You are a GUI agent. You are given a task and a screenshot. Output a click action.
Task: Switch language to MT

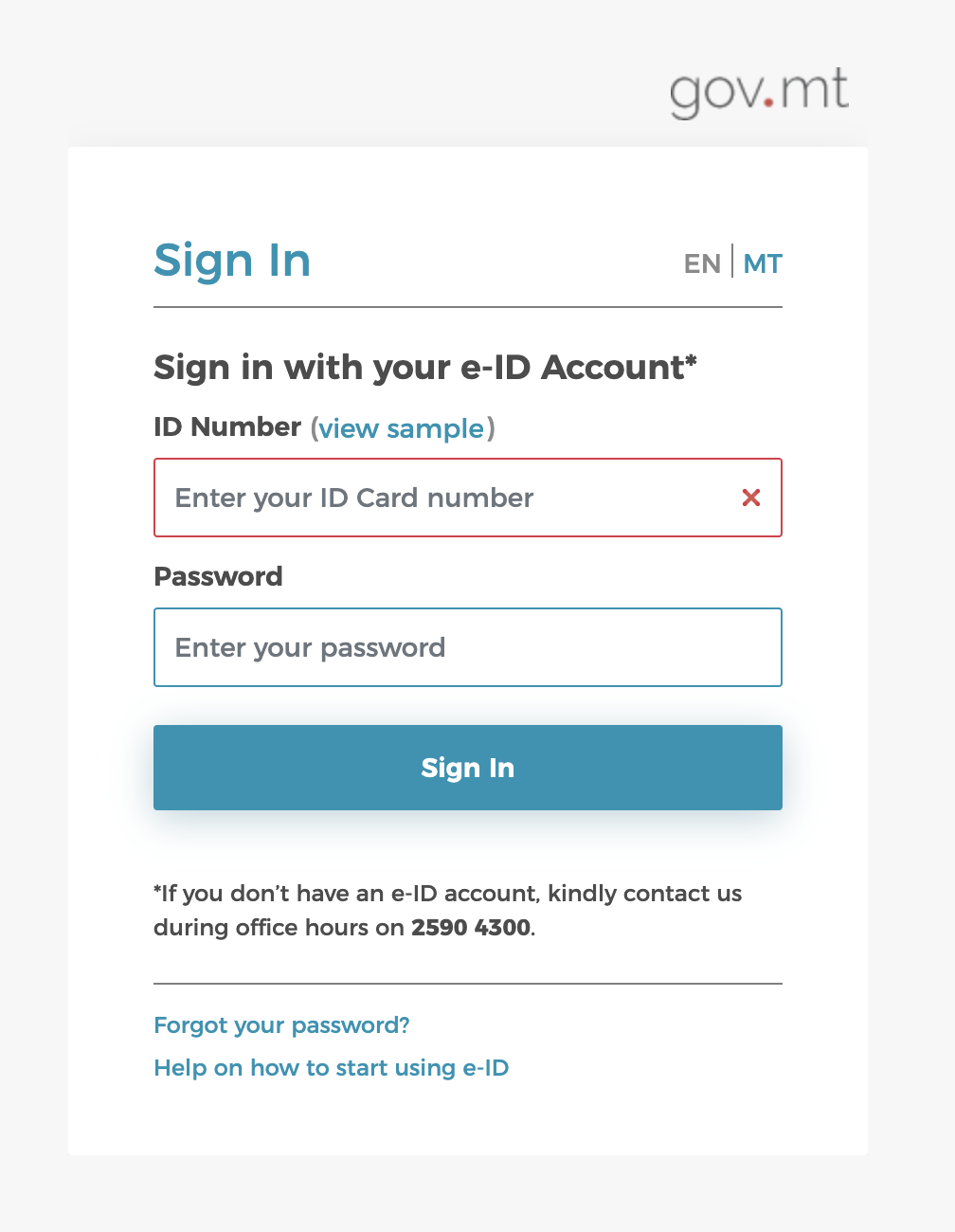click(763, 263)
